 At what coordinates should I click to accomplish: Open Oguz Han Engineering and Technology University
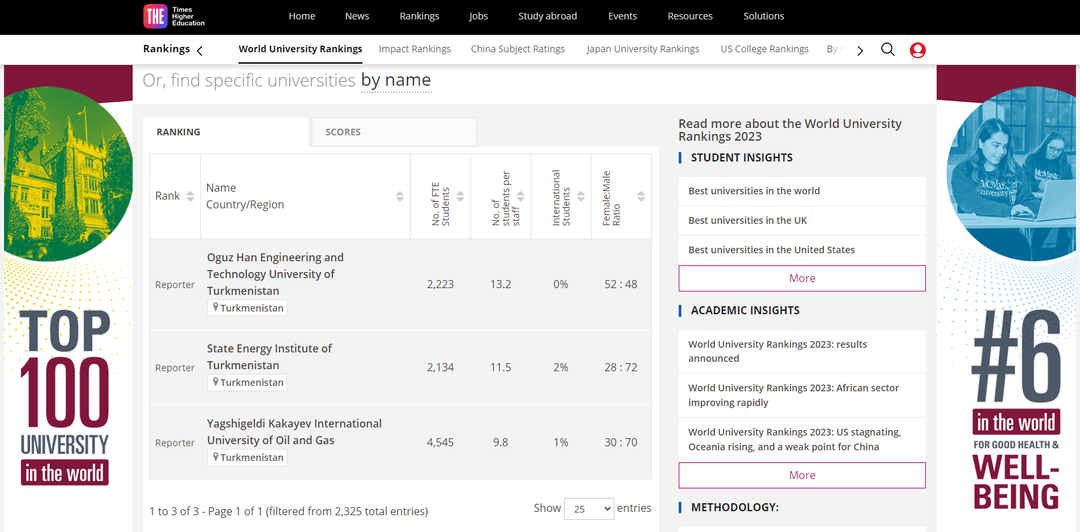coord(276,274)
